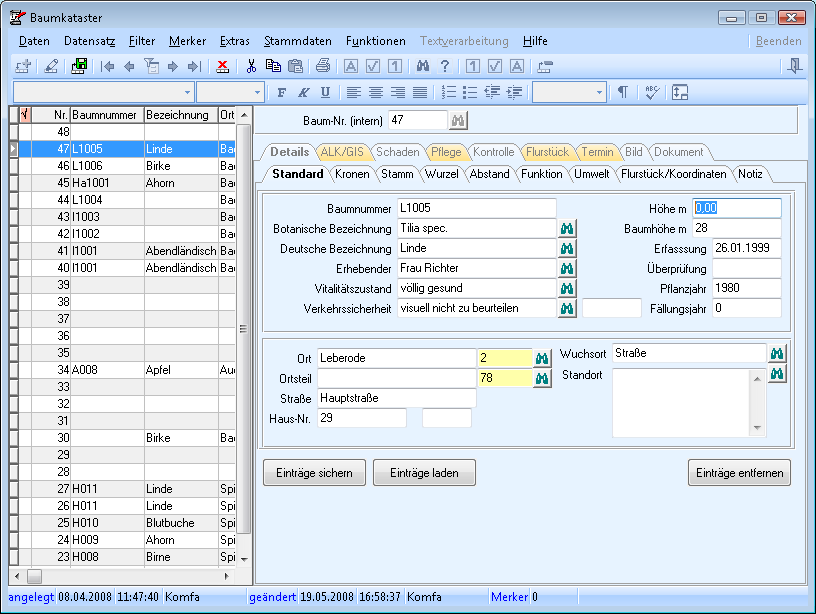The height and width of the screenshot is (614, 816).
Task: Click the scissors cut icon
Action: point(251,66)
